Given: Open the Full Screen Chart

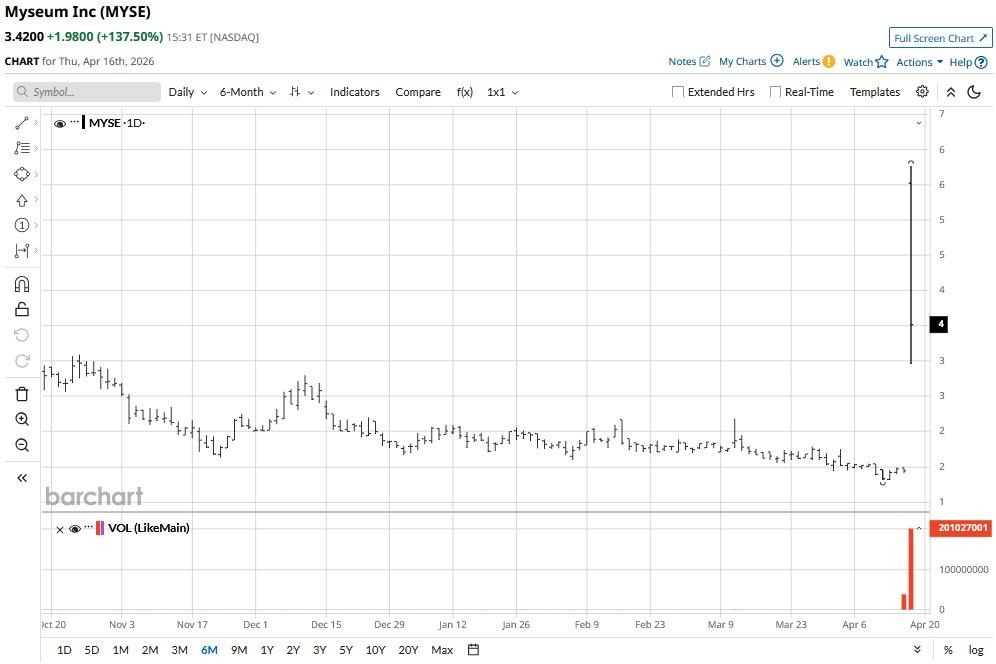Looking at the screenshot, I should point(940,38).
